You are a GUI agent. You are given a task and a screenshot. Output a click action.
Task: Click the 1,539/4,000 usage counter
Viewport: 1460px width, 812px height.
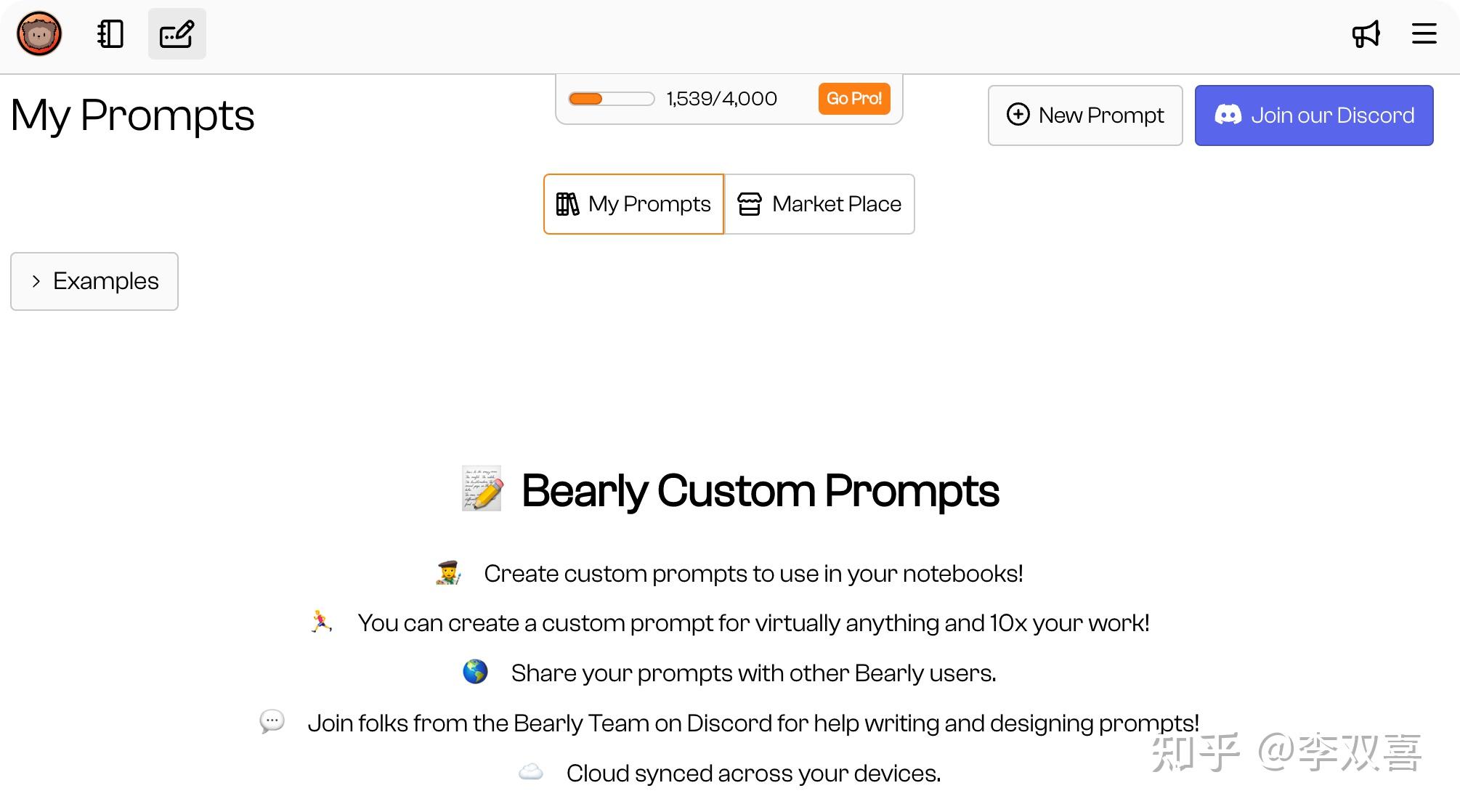(721, 99)
